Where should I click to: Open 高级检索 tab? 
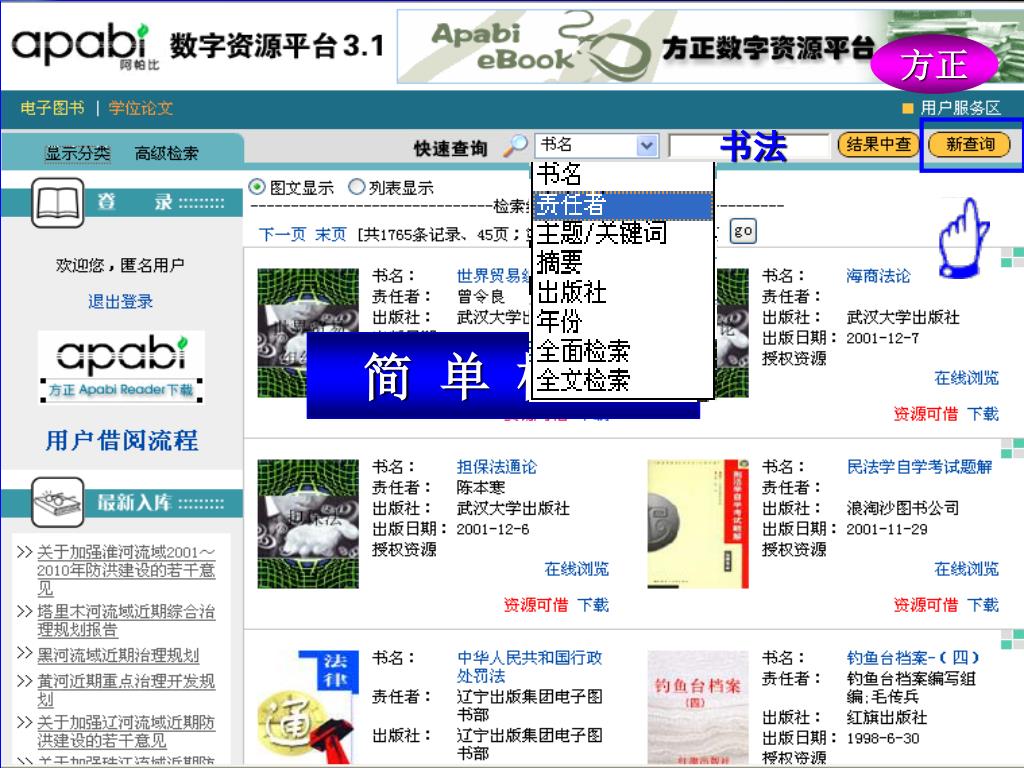(166, 153)
